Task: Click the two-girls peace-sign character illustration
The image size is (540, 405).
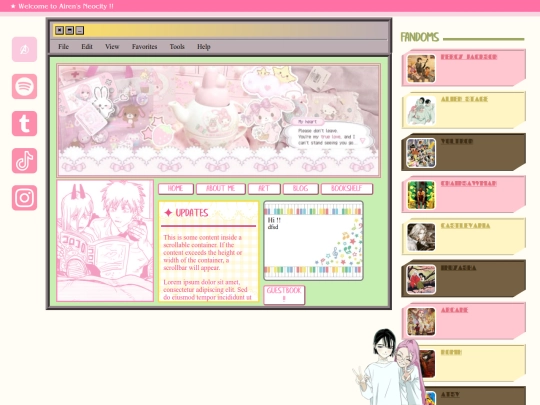Action: click(389, 367)
